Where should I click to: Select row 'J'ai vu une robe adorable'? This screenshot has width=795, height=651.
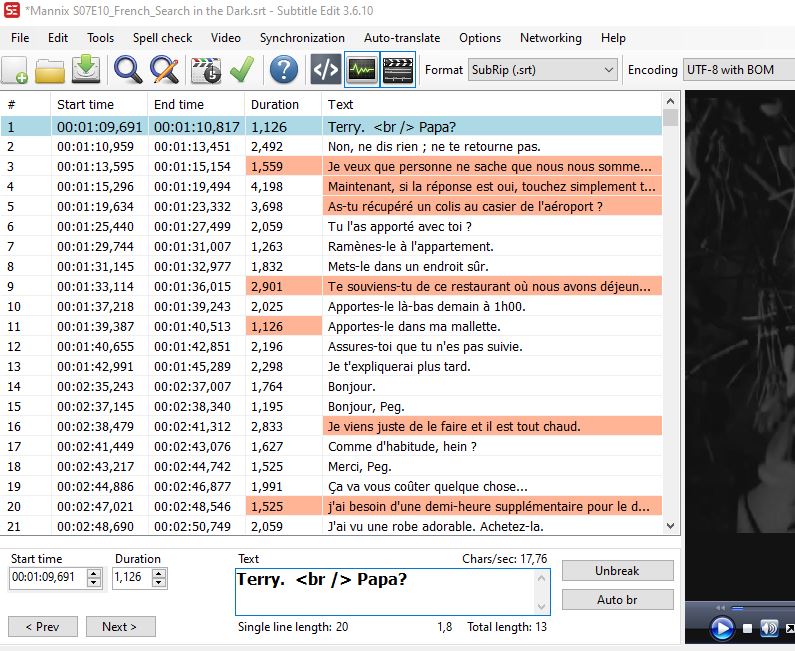coord(332,526)
